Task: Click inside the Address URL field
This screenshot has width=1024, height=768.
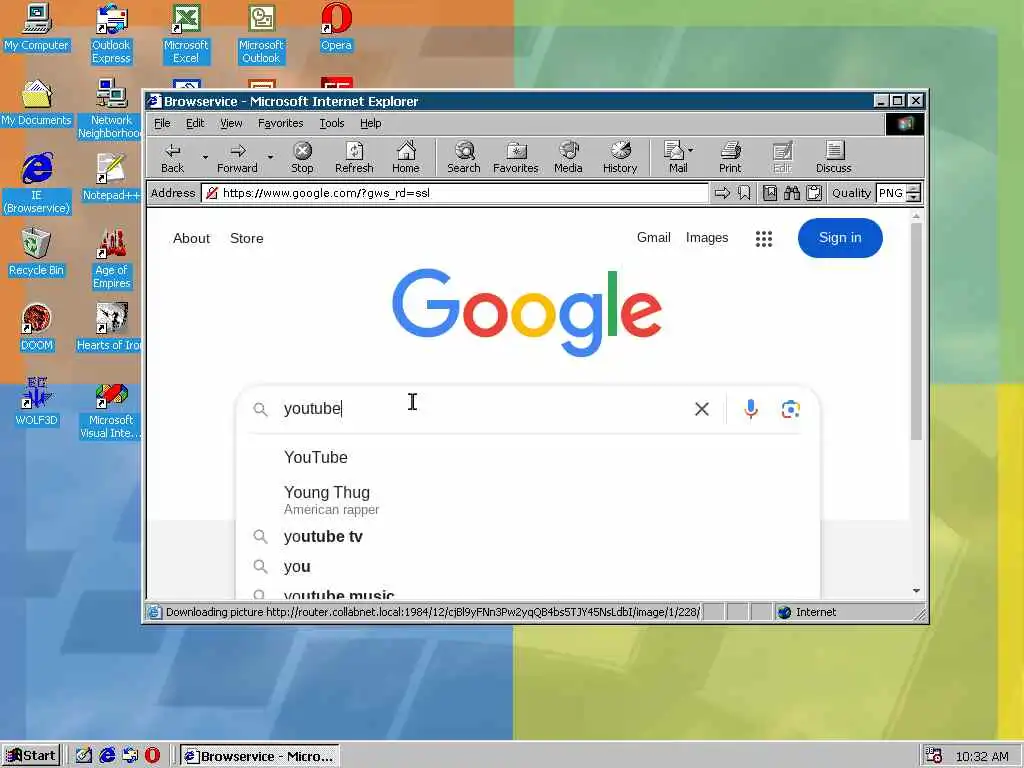Action: pyautogui.click(x=455, y=193)
